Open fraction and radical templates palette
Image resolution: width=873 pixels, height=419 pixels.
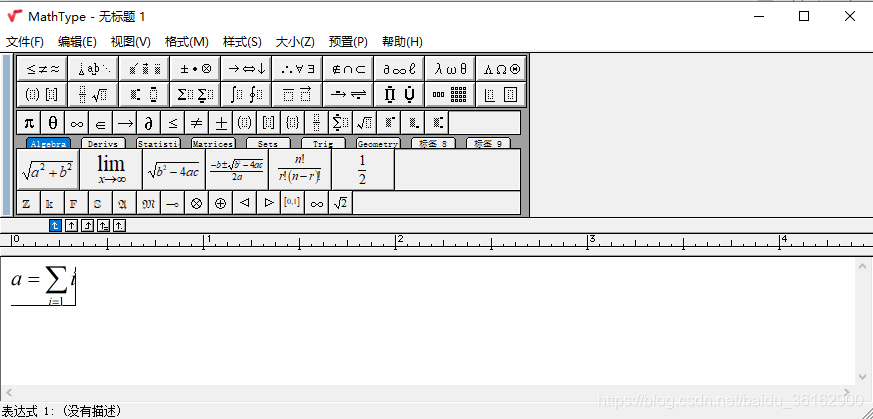click(93, 94)
